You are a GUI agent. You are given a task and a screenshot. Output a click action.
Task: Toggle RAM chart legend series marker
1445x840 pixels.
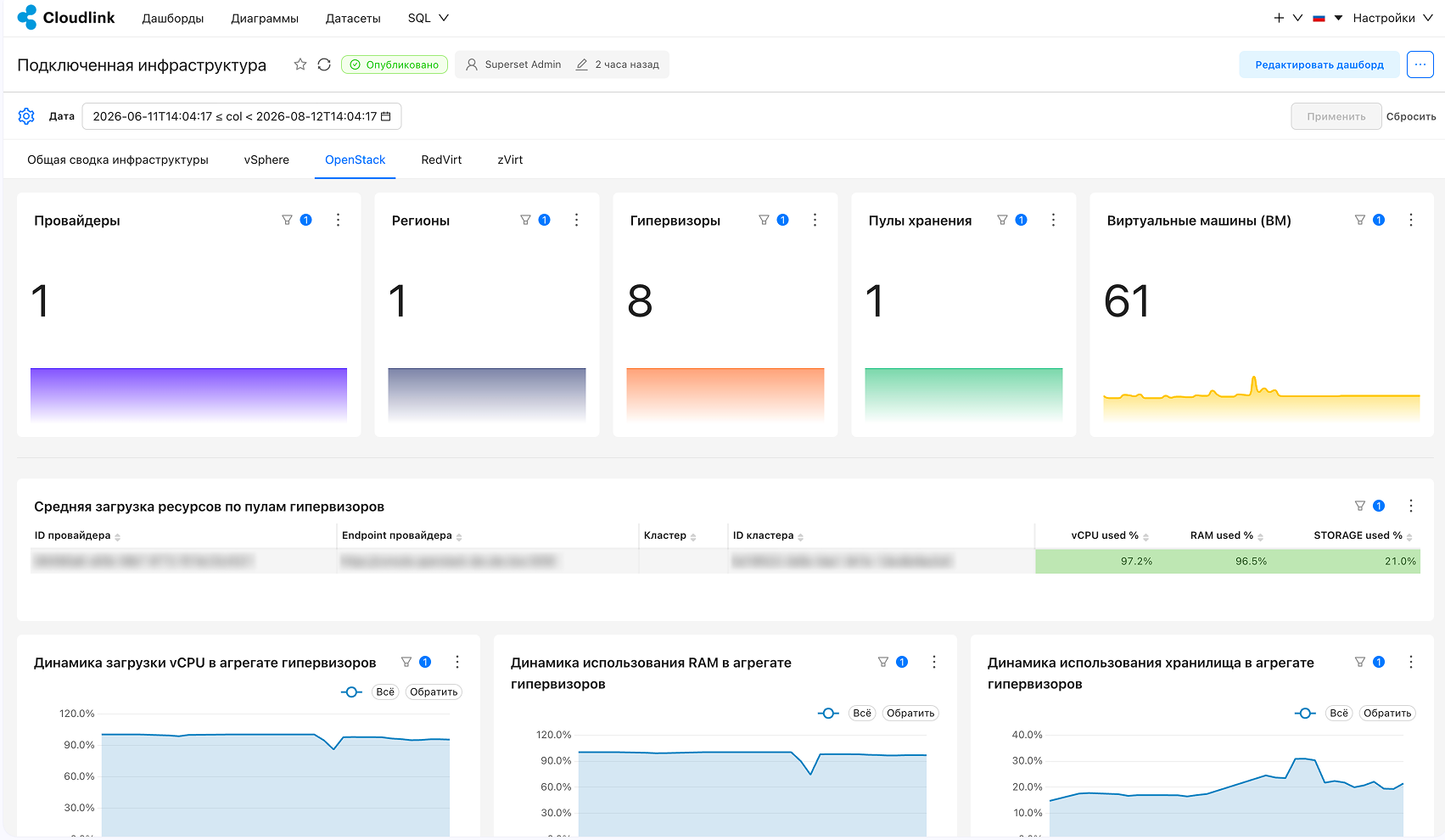[828, 714]
